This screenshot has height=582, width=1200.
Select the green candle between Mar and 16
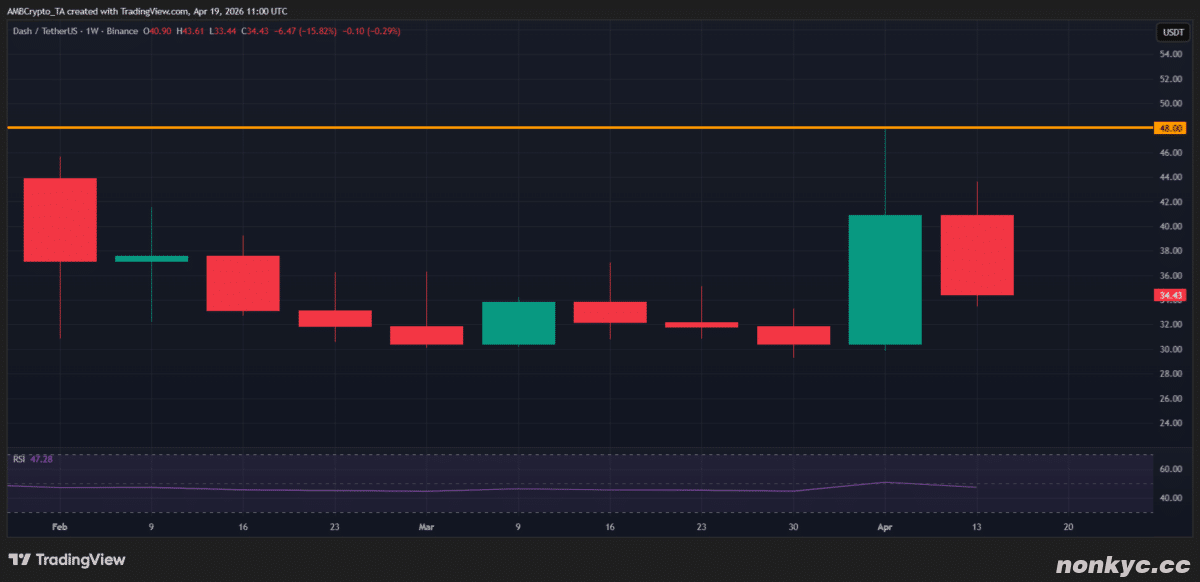tap(518, 323)
